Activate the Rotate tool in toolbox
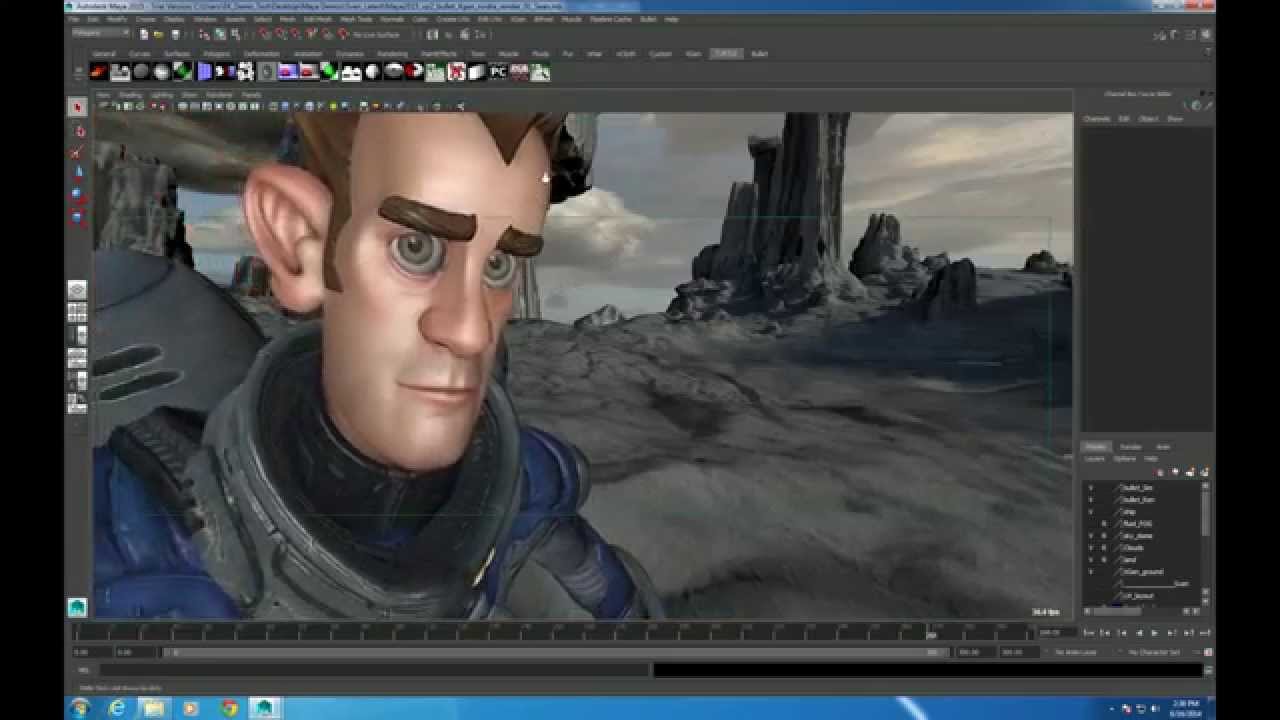1280x720 pixels. [77, 194]
